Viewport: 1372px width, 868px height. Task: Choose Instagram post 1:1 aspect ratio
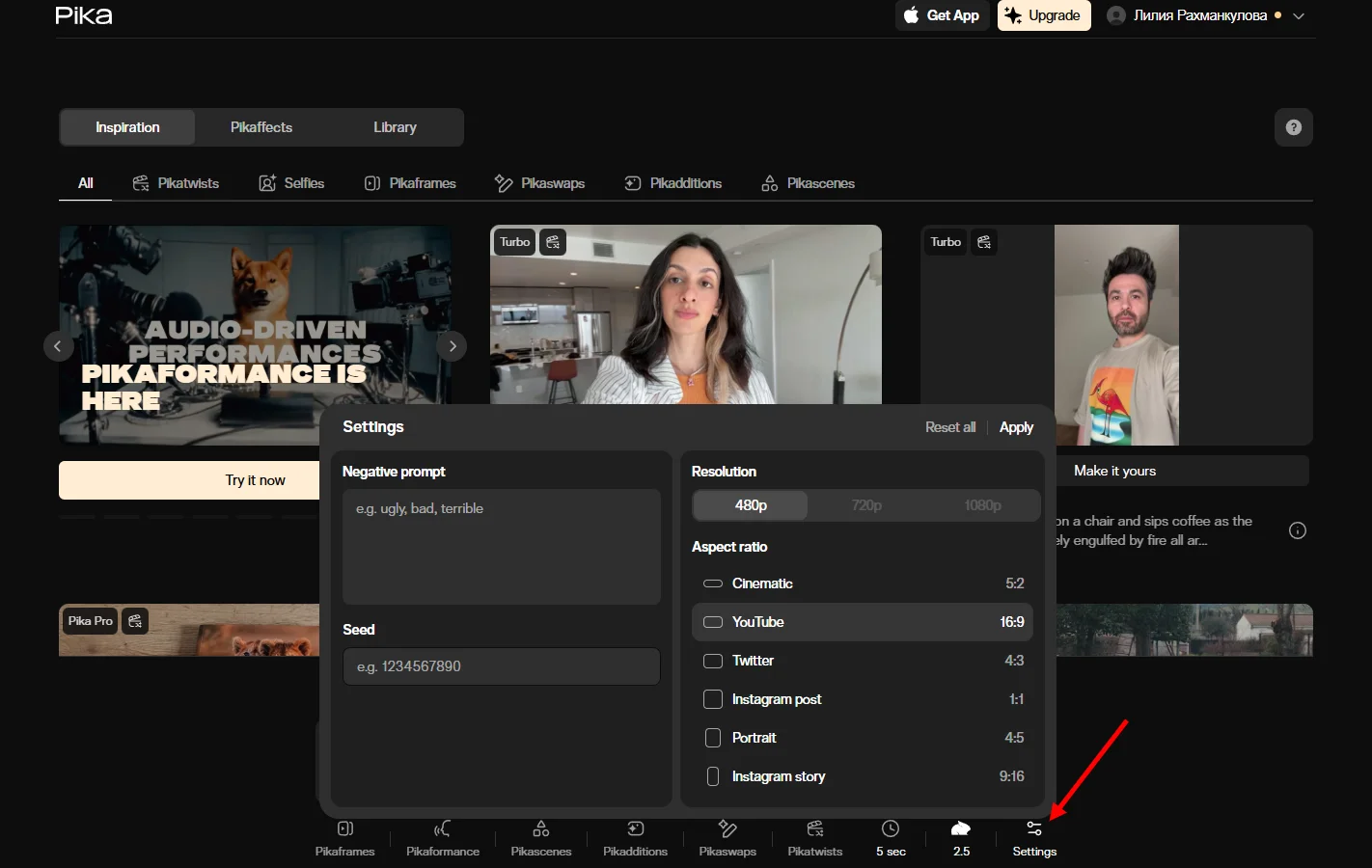point(863,699)
